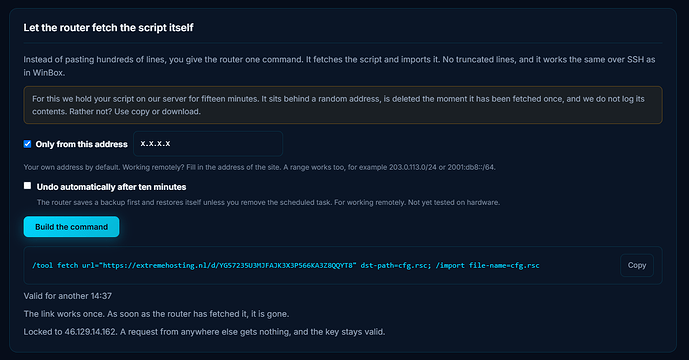Screen dimensions: 689x360
Task: Select the 'Let the router fetch the script itself' heading
Action: (108, 28)
